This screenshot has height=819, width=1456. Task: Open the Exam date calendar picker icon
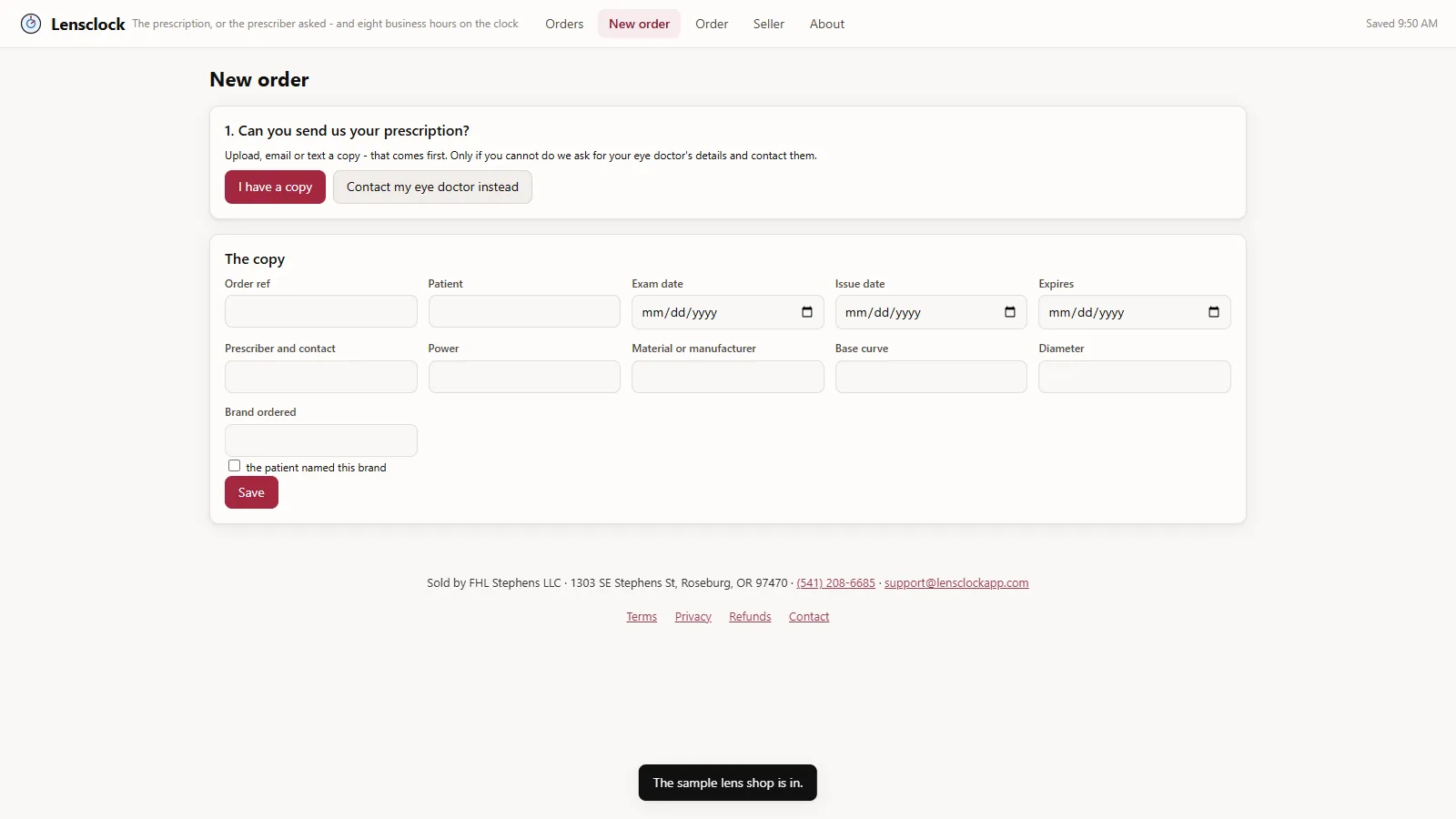pyautogui.click(x=807, y=312)
